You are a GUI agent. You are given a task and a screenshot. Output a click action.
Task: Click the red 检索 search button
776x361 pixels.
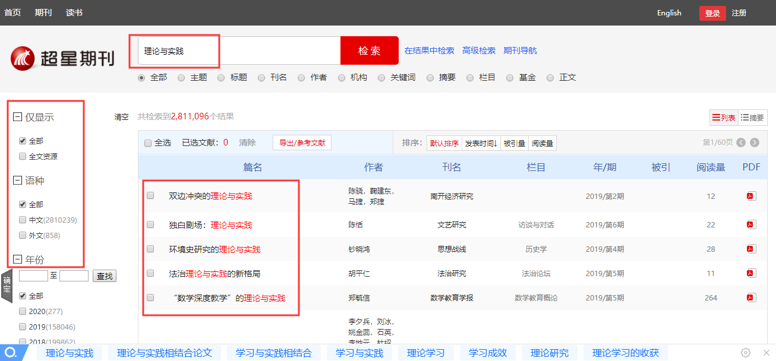[369, 51]
